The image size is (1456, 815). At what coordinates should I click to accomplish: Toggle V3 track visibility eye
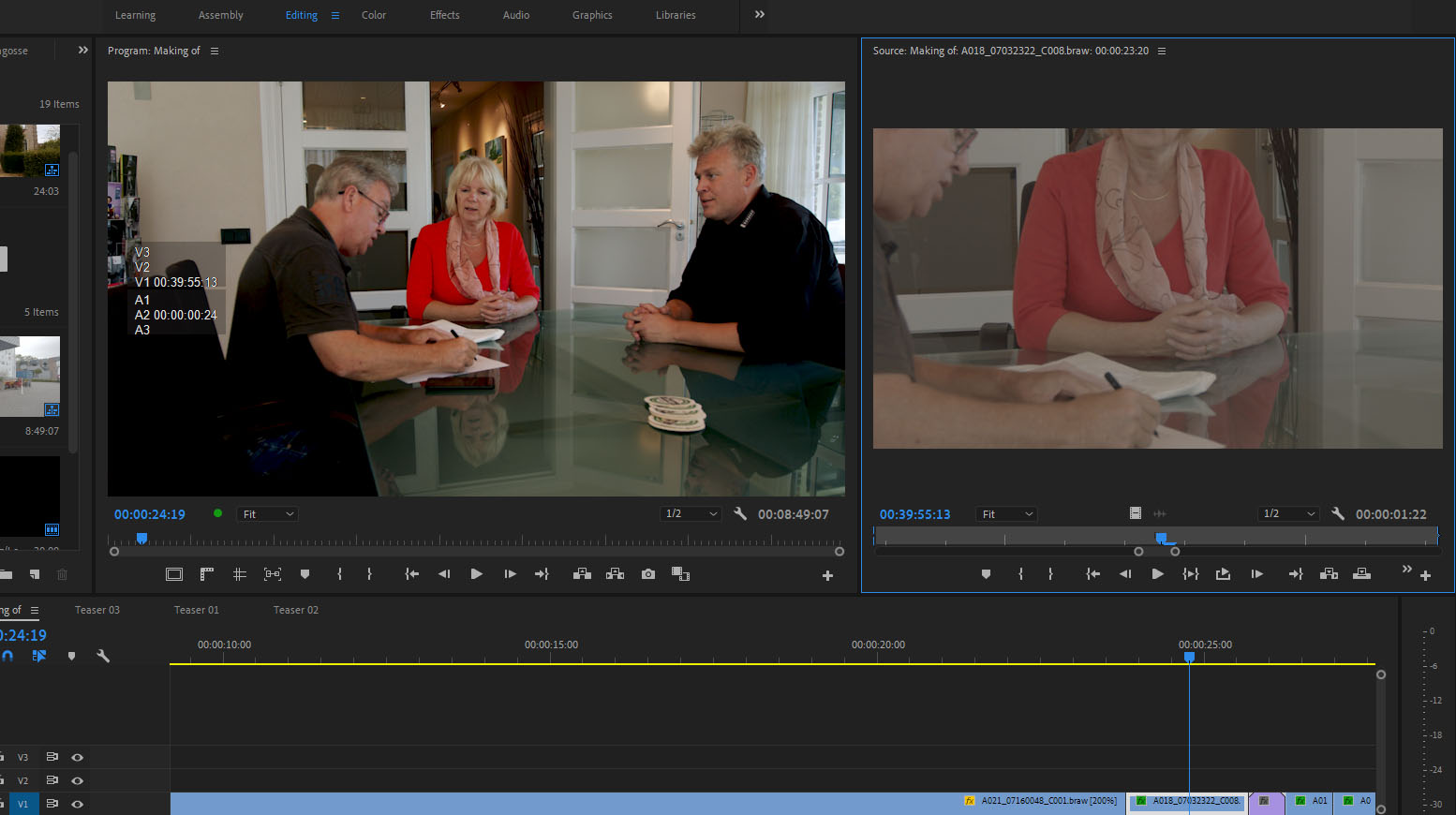click(77, 757)
